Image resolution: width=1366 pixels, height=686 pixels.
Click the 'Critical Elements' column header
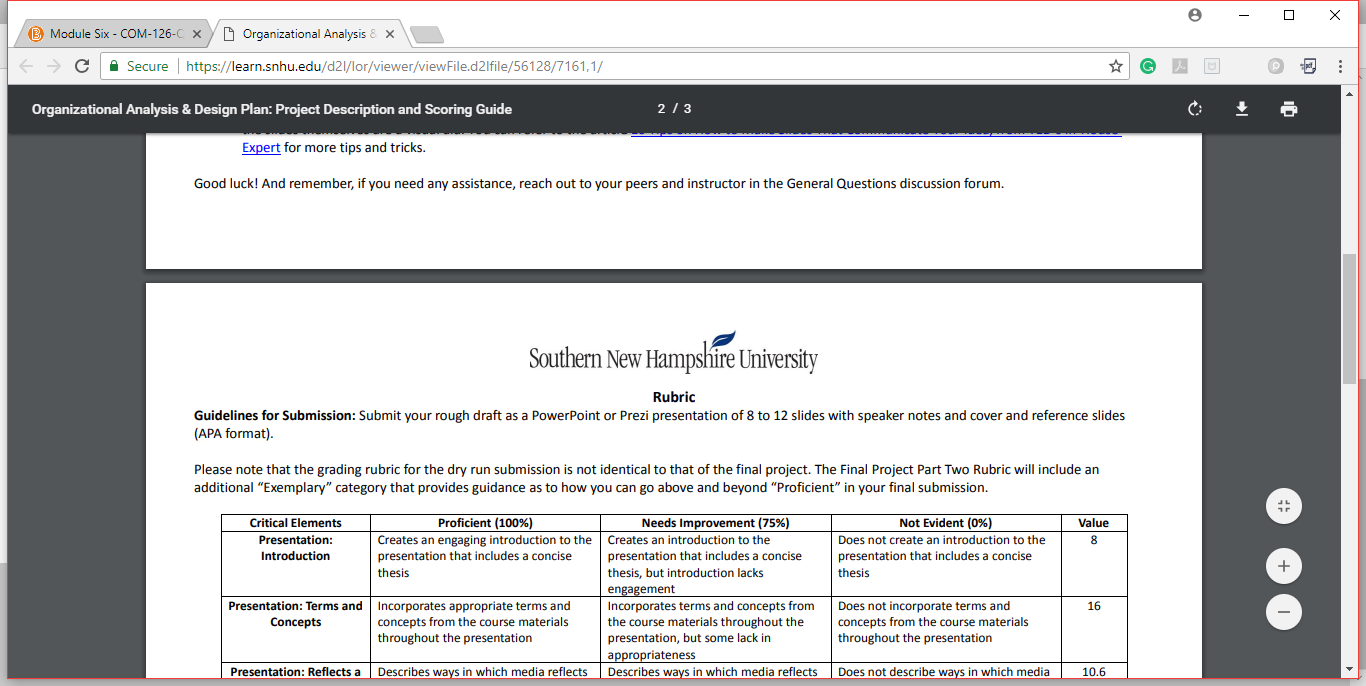tap(296, 523)
